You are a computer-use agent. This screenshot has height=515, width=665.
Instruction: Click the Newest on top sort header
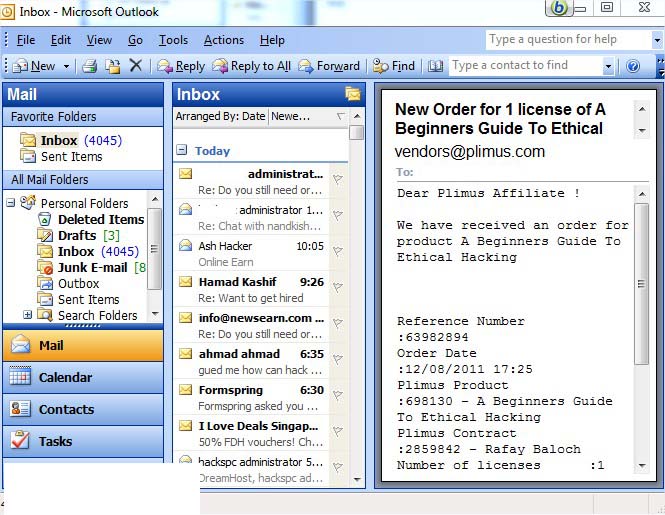307,116
